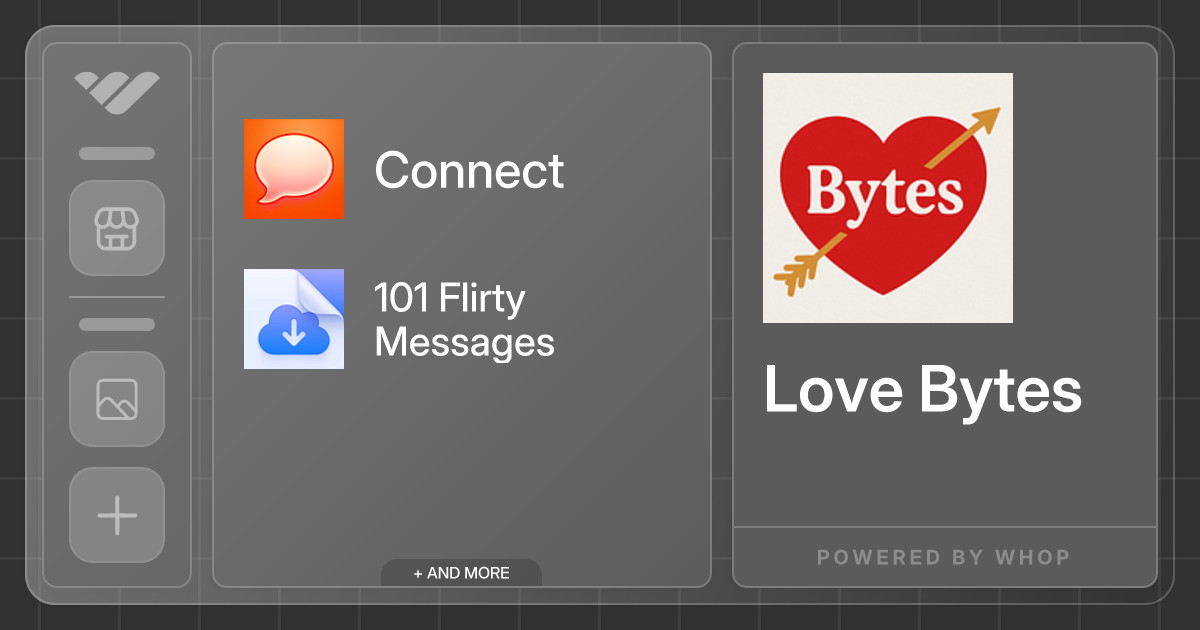
Task: Click the Whop logo in the sidebar
Action: (x=116, y=92)
